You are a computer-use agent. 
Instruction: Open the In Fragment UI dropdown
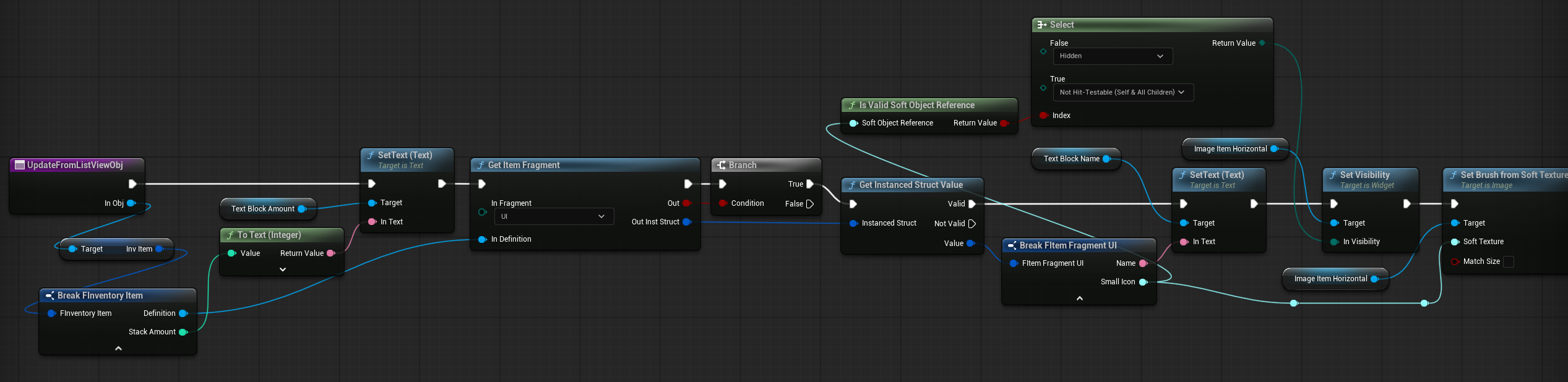553,217
